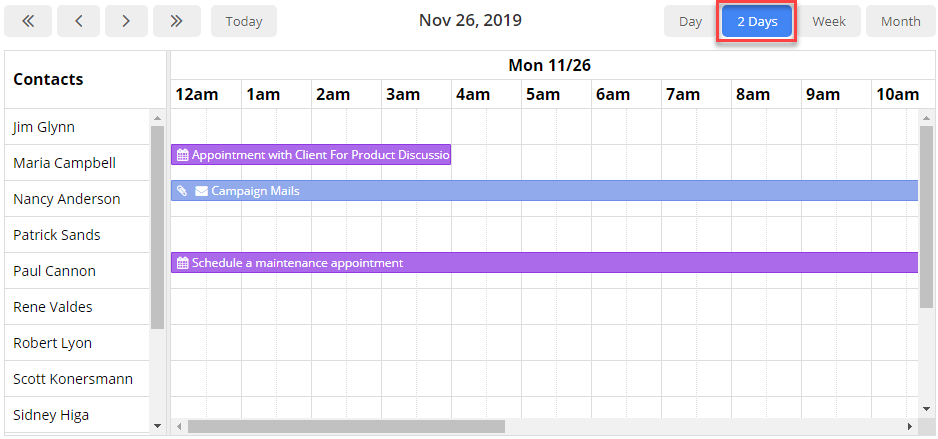
Task: Select contact Scott Konersmann
Action: pos(73,379)
